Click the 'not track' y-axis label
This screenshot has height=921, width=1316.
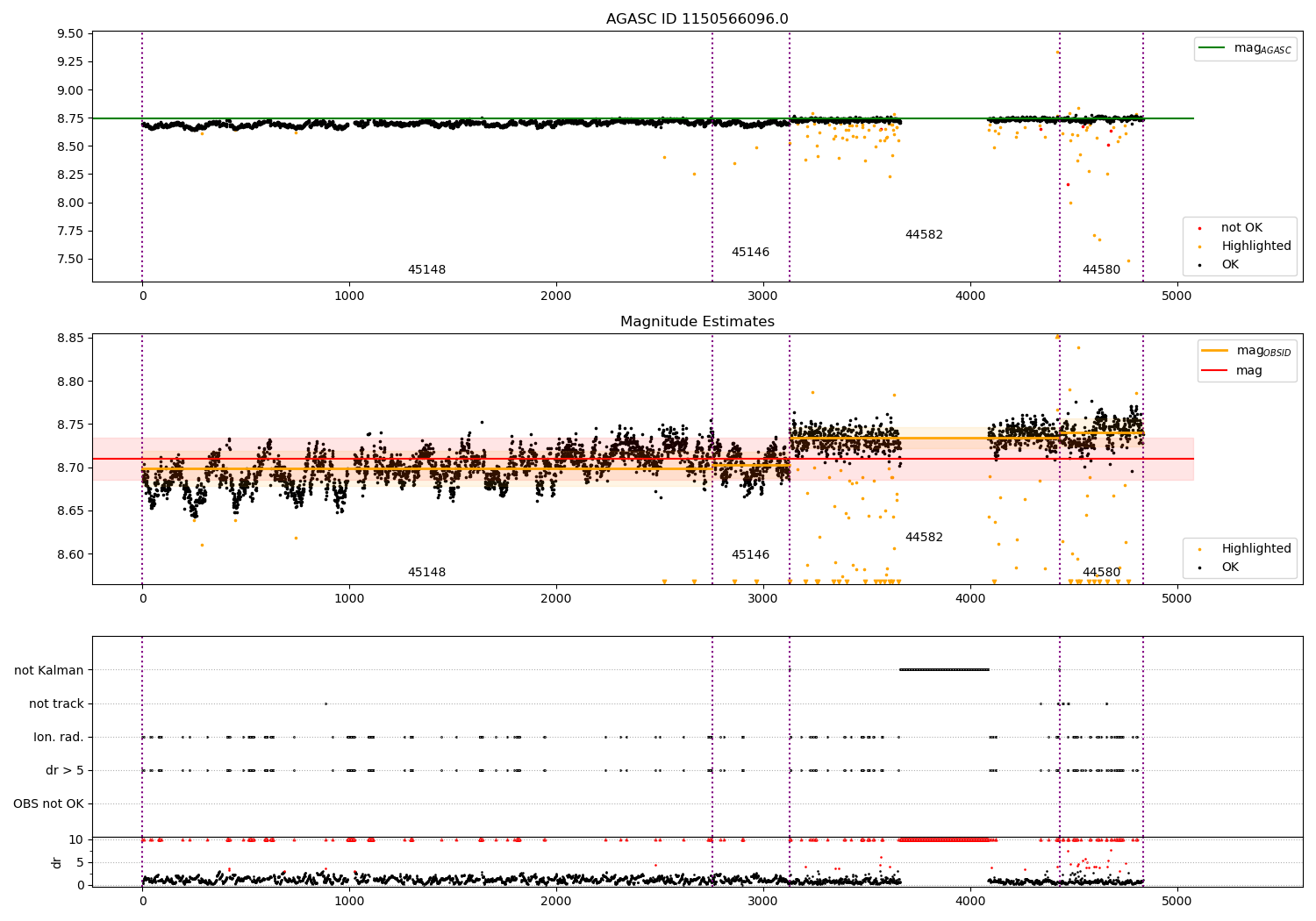point(56,704)
